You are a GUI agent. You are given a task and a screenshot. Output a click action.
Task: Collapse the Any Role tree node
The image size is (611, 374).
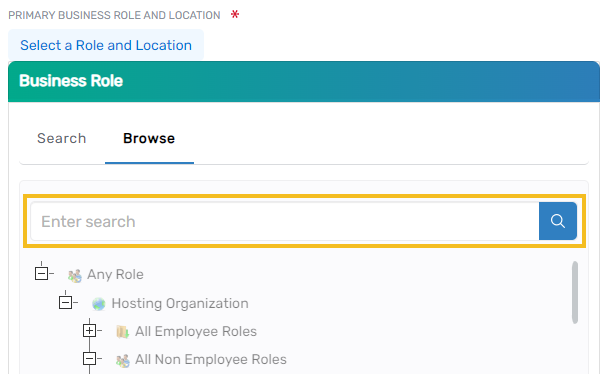[41, 273]
